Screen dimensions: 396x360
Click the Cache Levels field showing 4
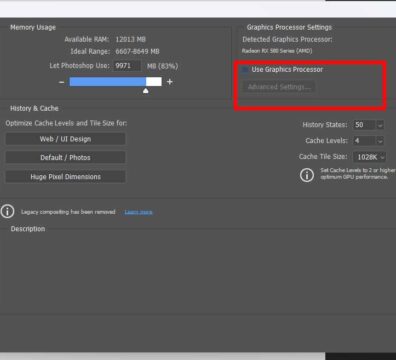pos(364,141)
